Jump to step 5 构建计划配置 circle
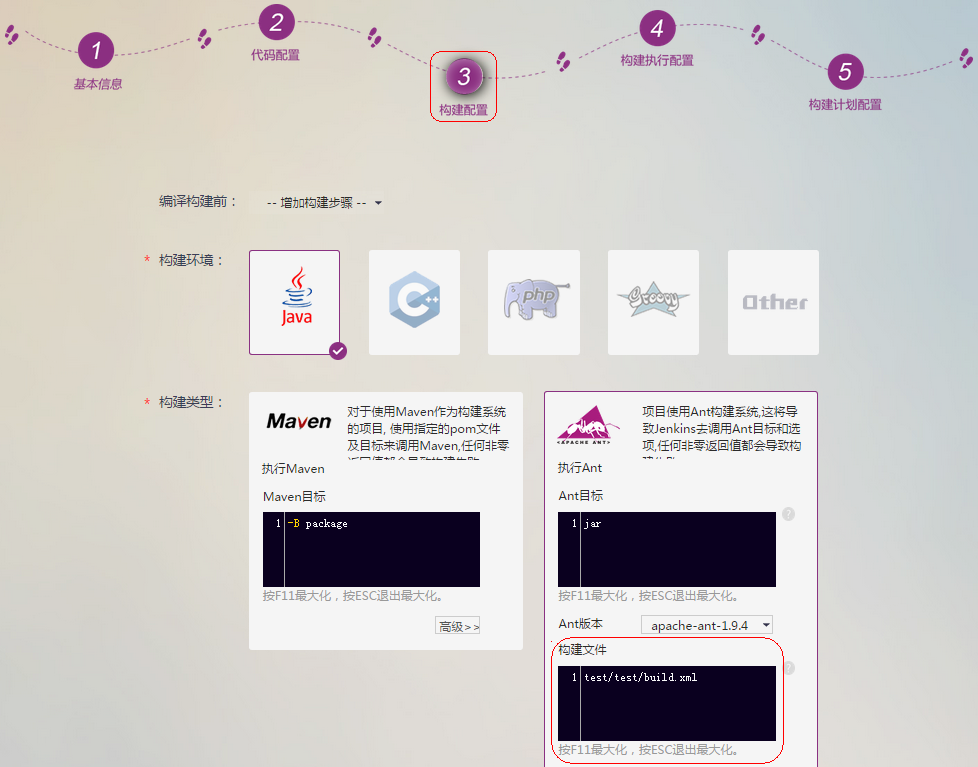 click(845, 72)
